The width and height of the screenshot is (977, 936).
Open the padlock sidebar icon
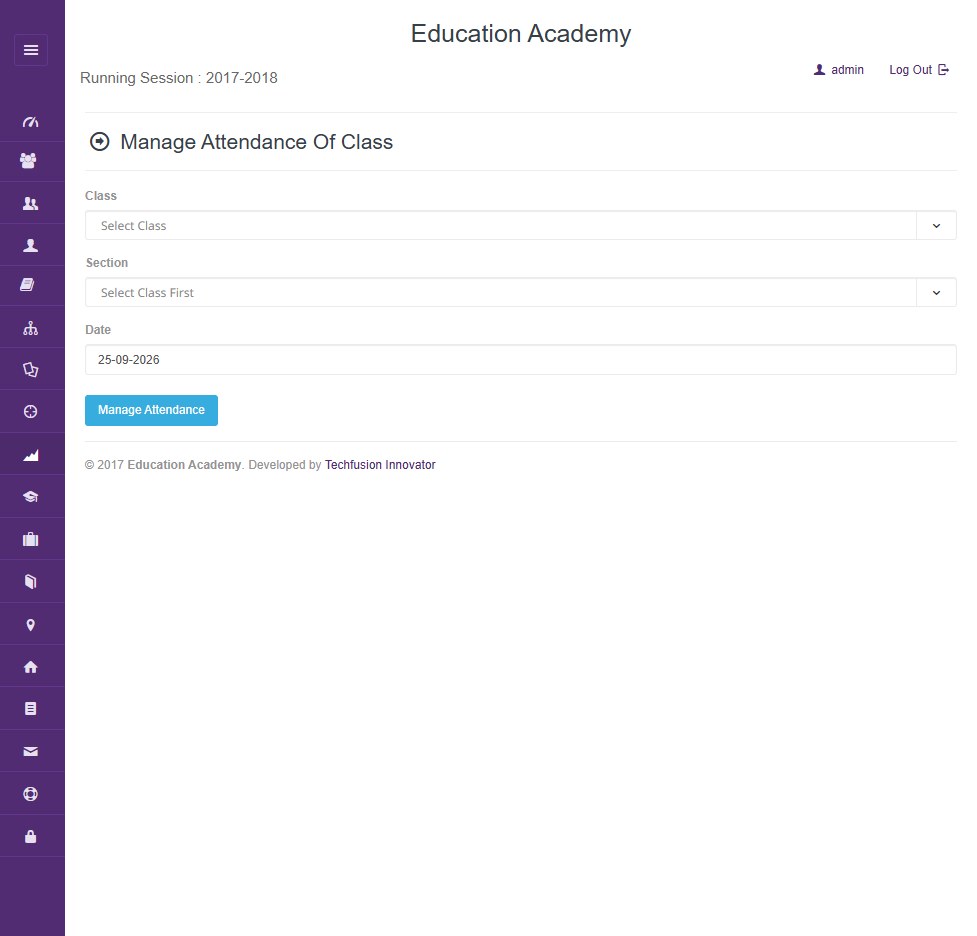(31, 836)
